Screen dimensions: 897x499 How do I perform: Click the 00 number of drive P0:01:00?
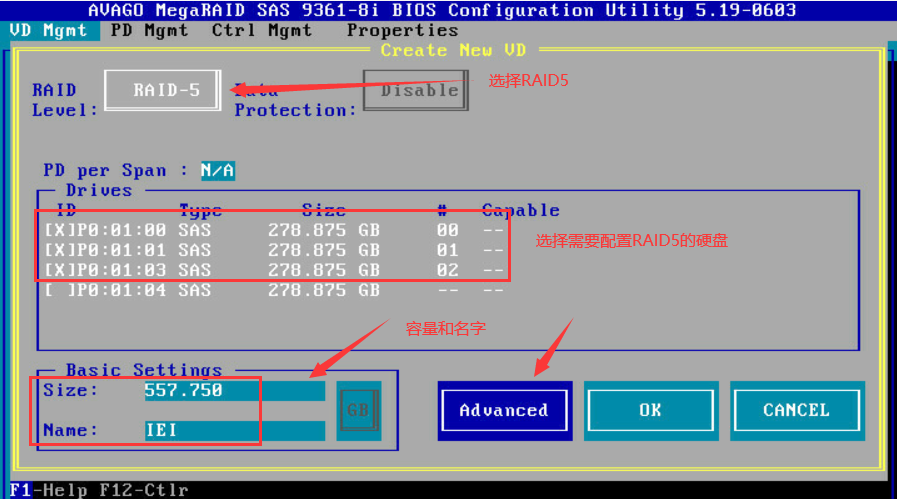click(447, 230)
